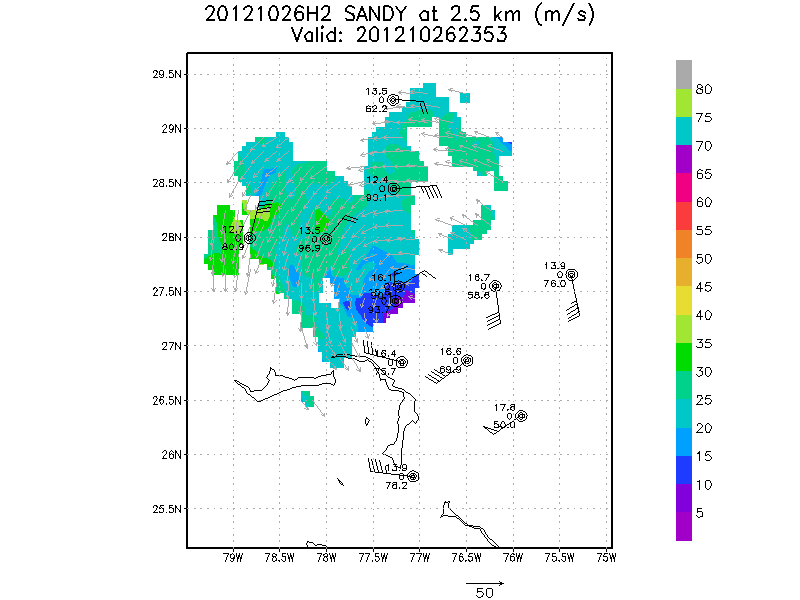
Task: Click the '29.5N' latitude label
Action: 167,74
